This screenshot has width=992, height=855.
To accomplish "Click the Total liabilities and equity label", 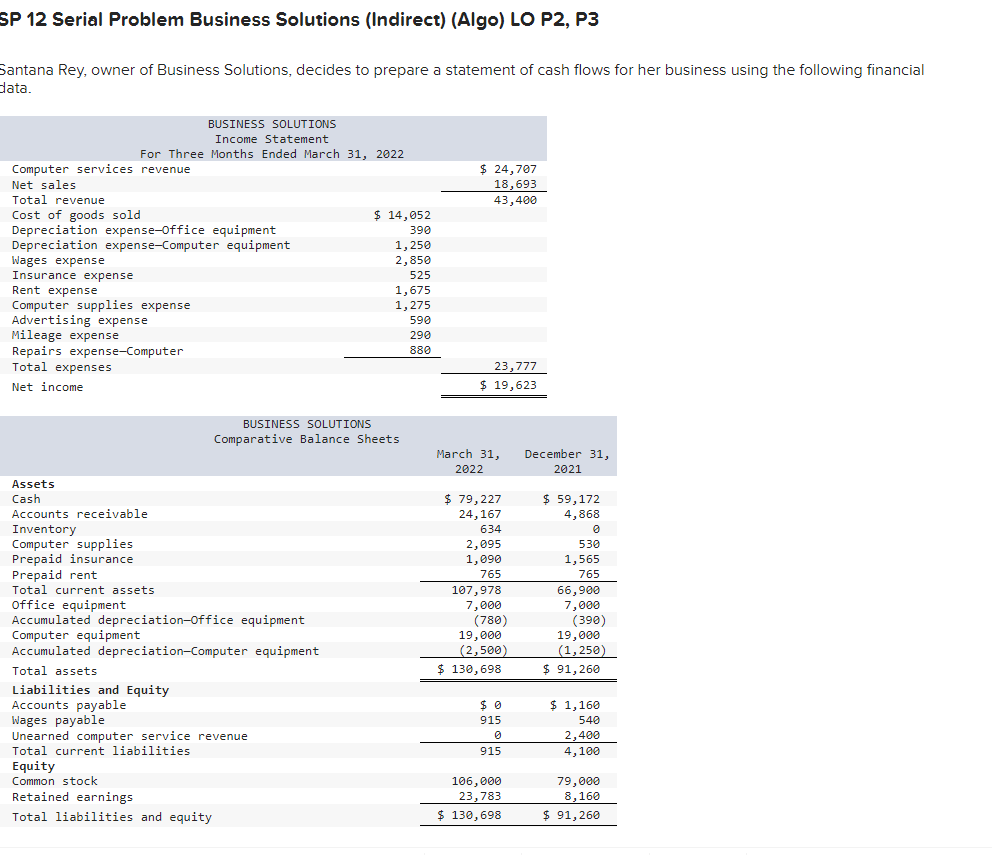I will 112,817.
